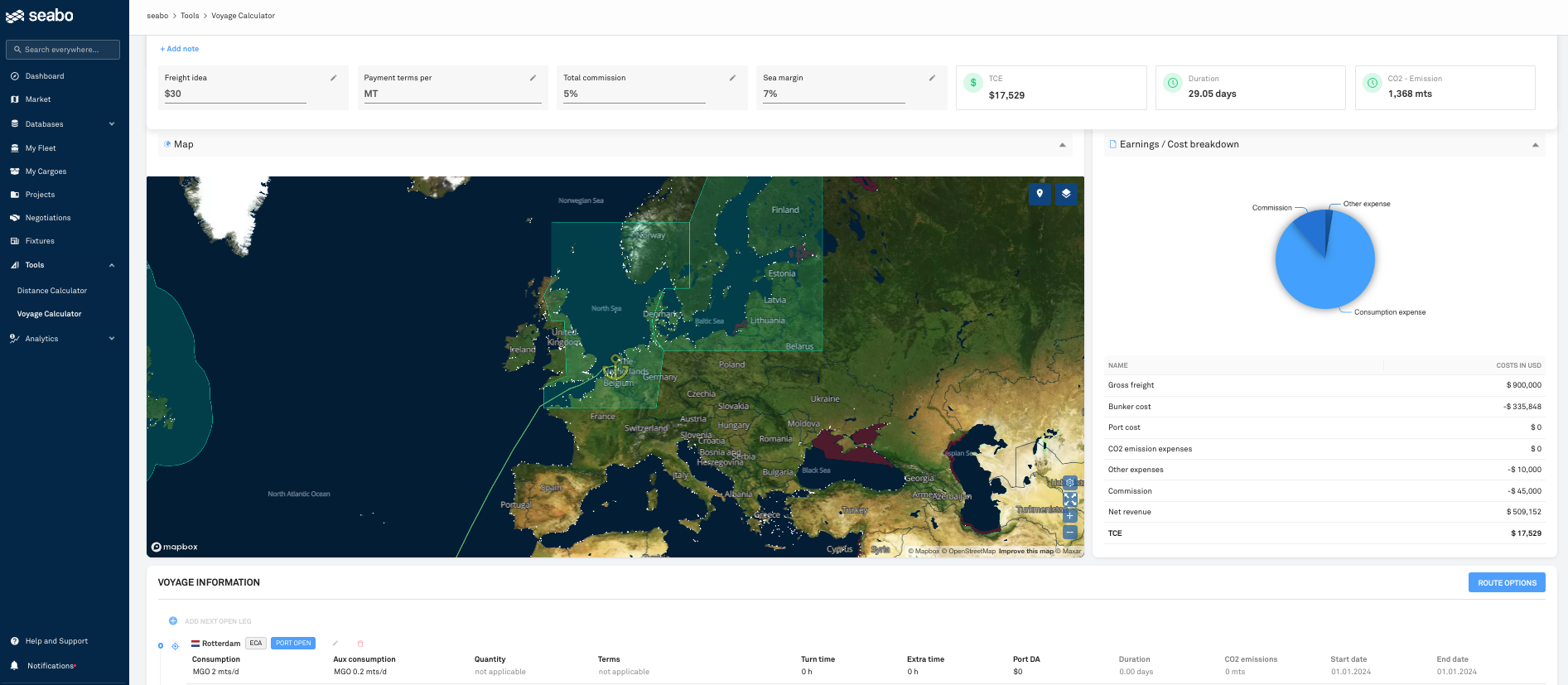Edit the Sea margin field

(x=932, y=78)
